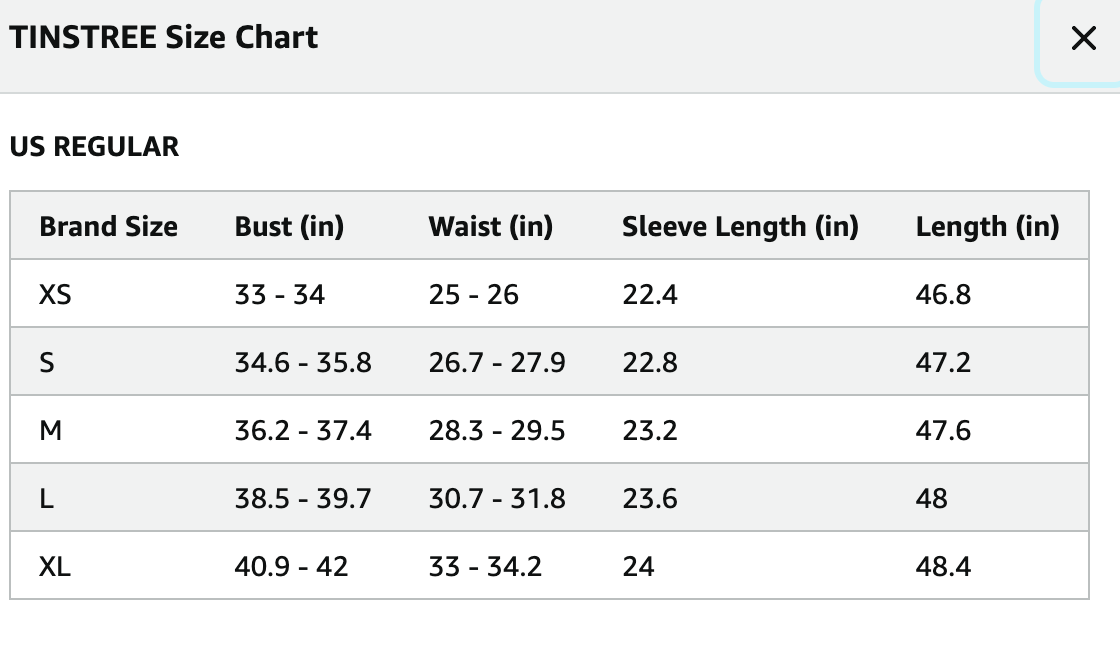
Task: Click the XL brand size cell
Action: tap(55, 567)
